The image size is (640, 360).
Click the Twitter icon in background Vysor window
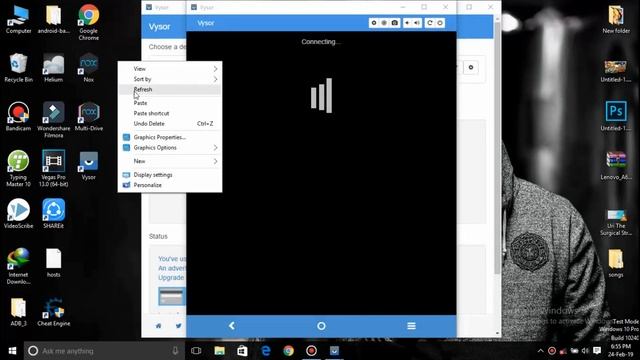click(178, 326)
